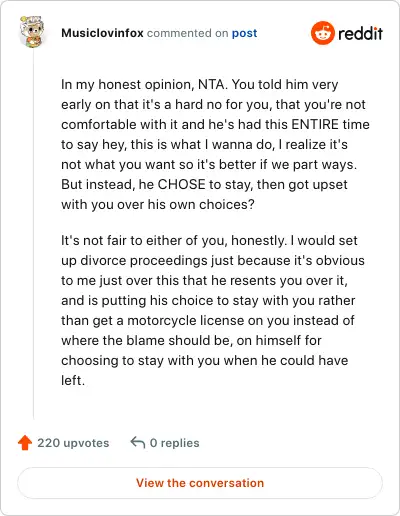Click the "220 upvotes" count
The height and width of the screenshot is (516, 400).
73,443
